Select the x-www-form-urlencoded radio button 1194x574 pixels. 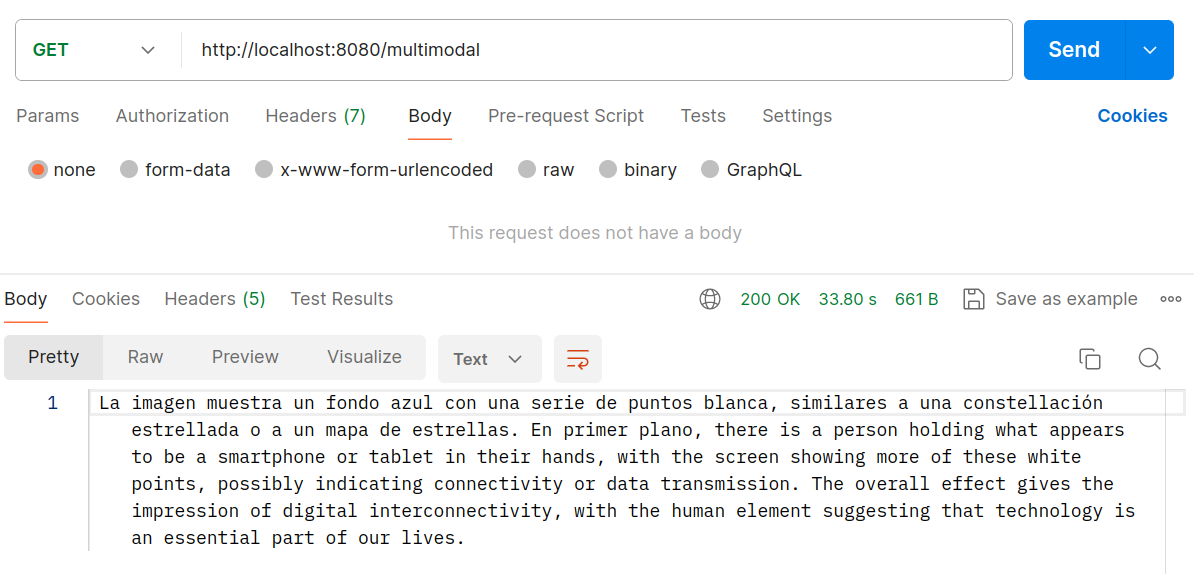pyautogui.click(x=264, y=170)
